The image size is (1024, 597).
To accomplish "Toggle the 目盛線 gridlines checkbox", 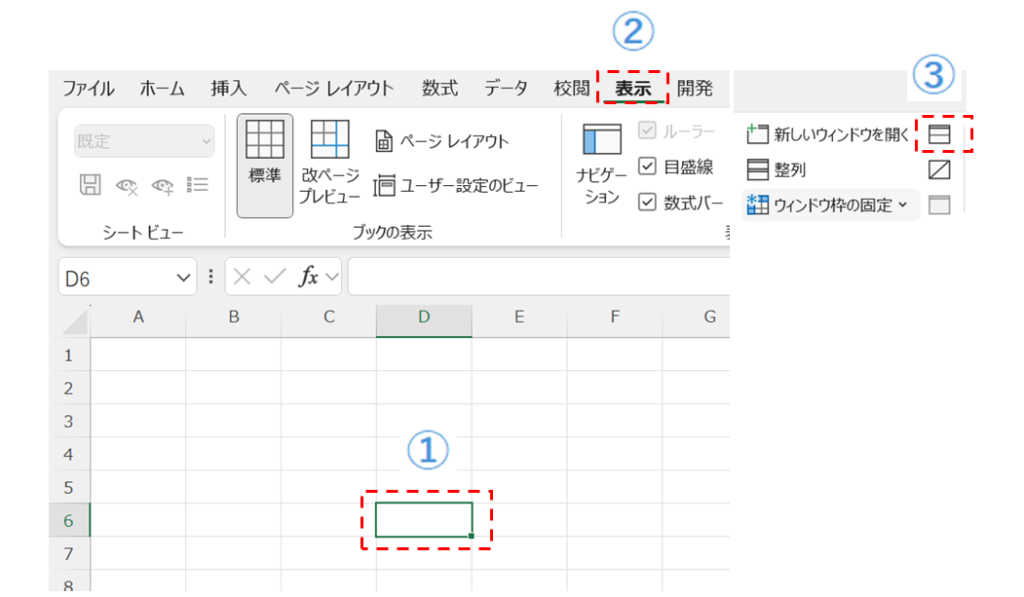I will click(x=647, y=166).
